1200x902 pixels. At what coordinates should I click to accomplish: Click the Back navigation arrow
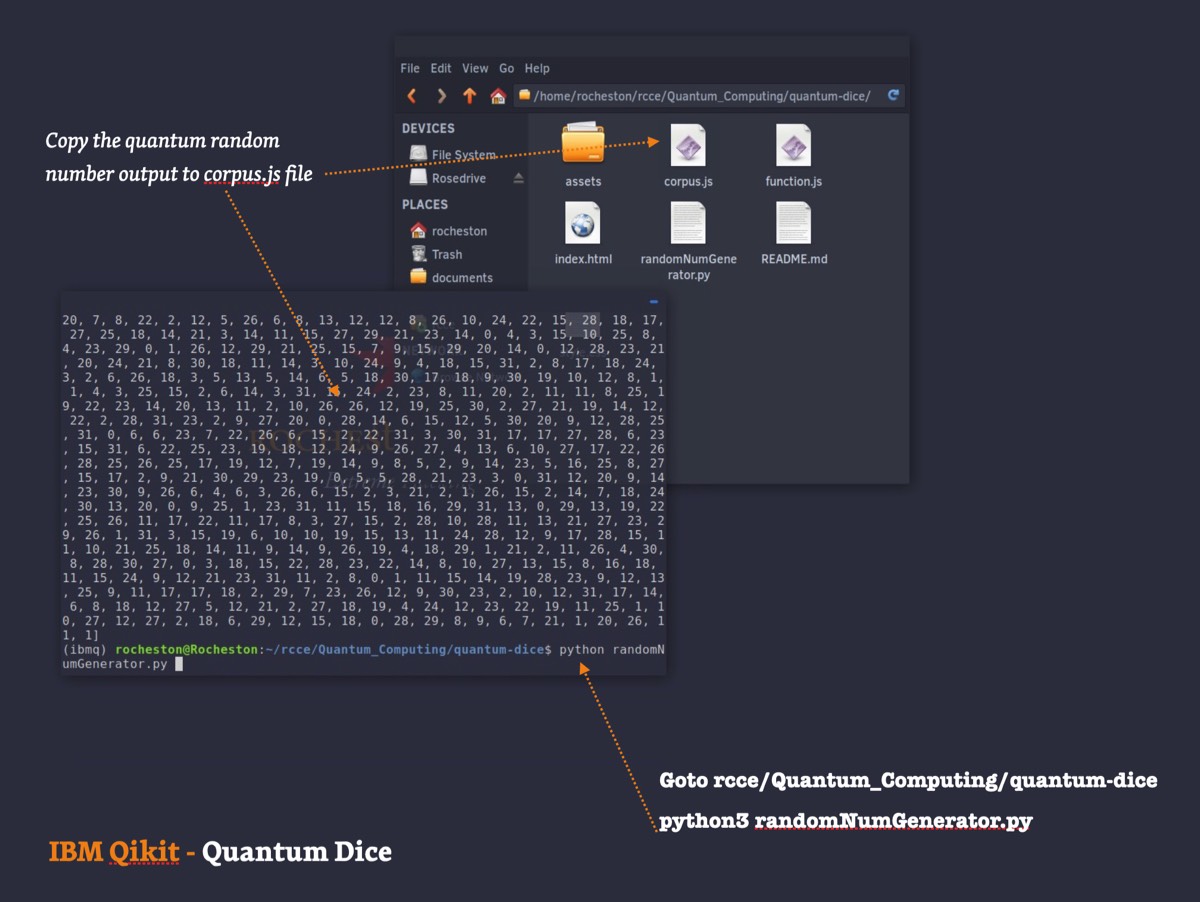[x=412, y=96]
